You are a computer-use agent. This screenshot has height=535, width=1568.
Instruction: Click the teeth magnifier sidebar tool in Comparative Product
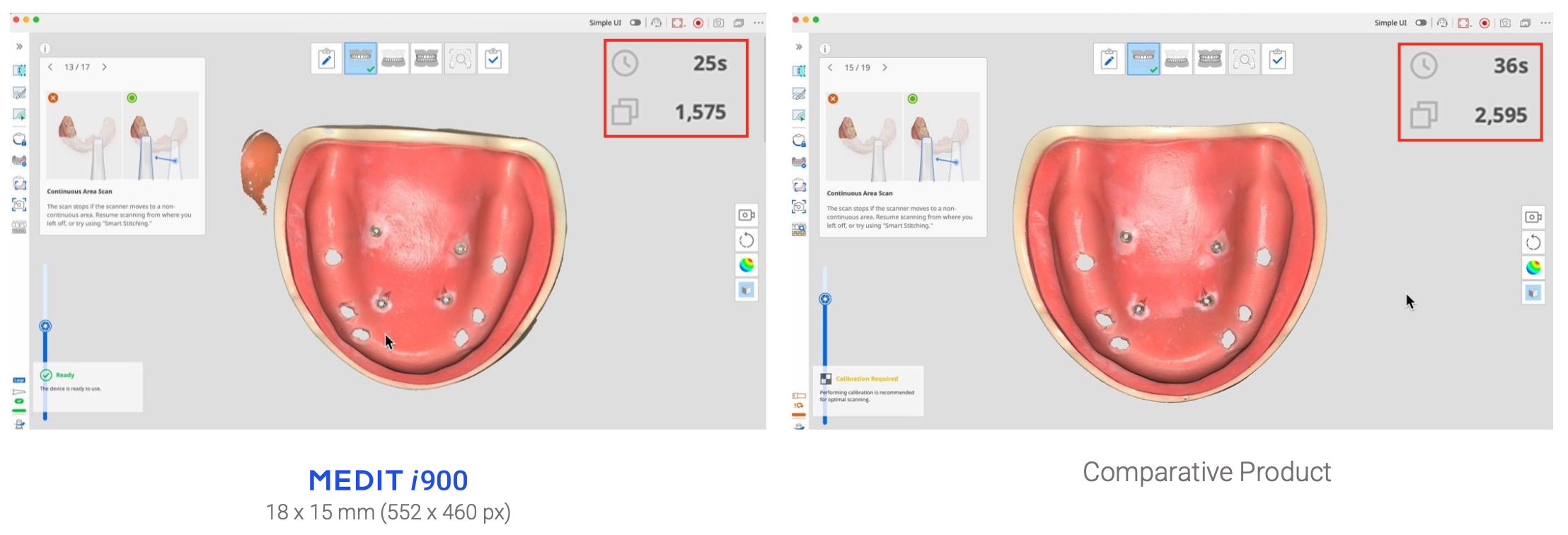[799, 229]
